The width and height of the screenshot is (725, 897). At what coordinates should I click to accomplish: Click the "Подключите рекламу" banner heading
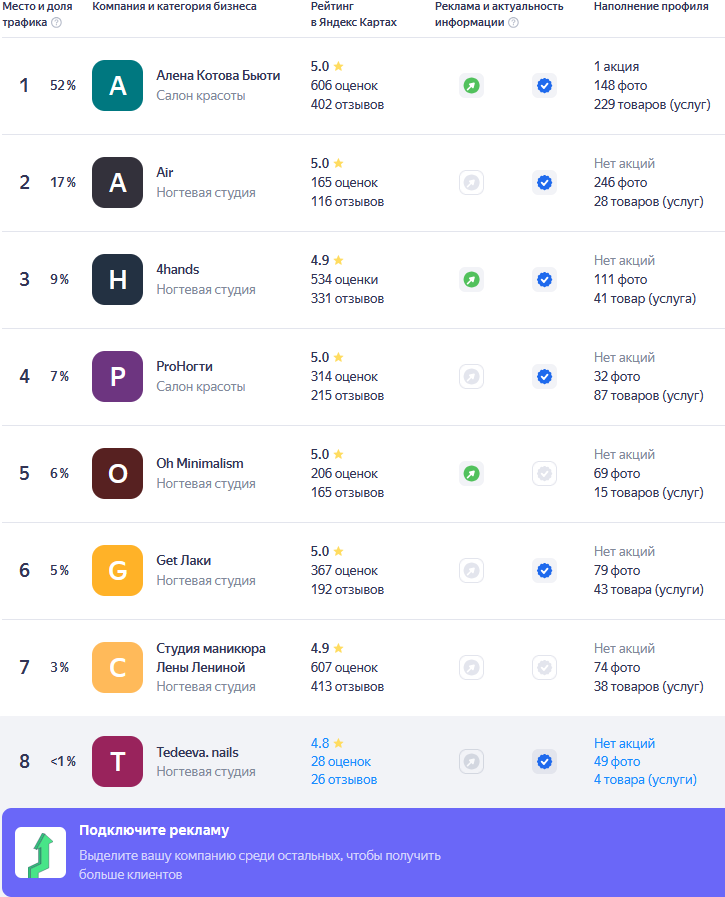[x=154, y=830]
